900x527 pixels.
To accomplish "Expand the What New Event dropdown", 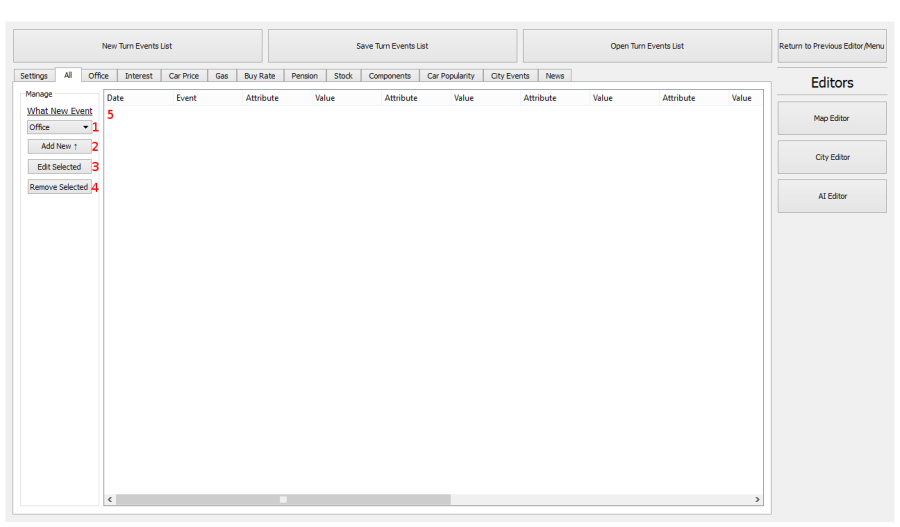I will pos(59,127).
